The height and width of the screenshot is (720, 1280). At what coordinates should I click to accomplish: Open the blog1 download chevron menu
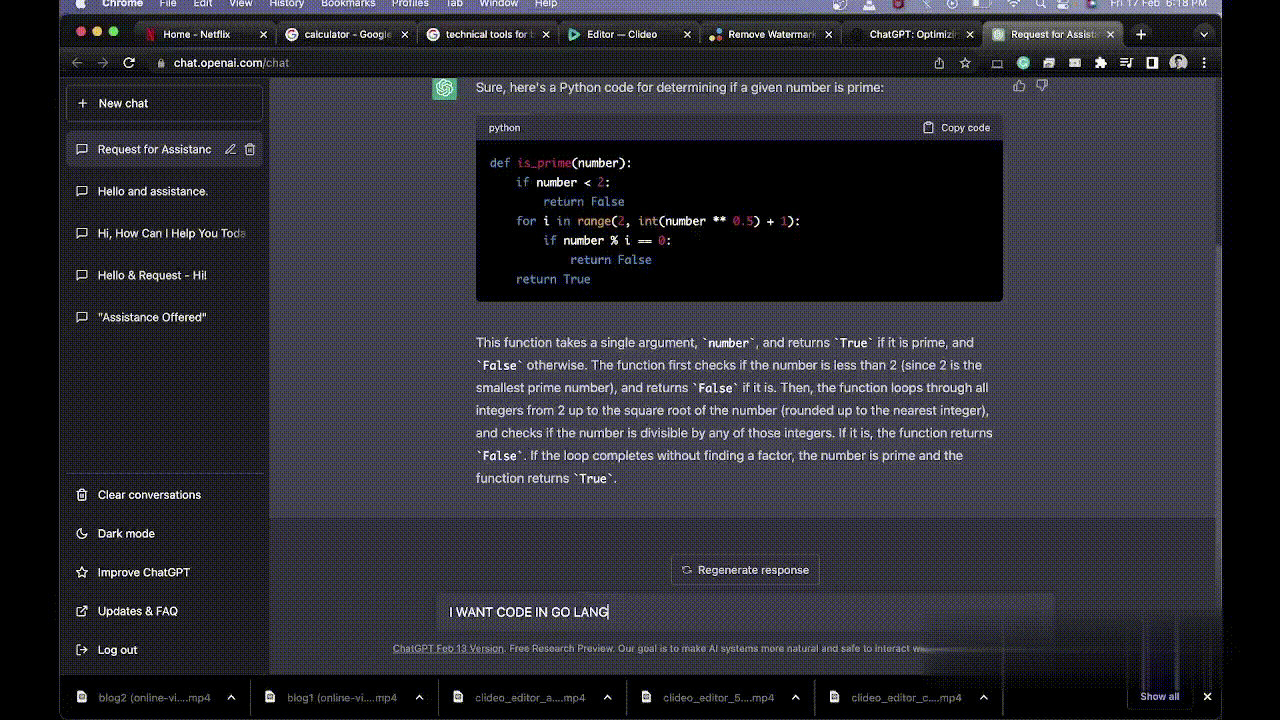(419, 698)
